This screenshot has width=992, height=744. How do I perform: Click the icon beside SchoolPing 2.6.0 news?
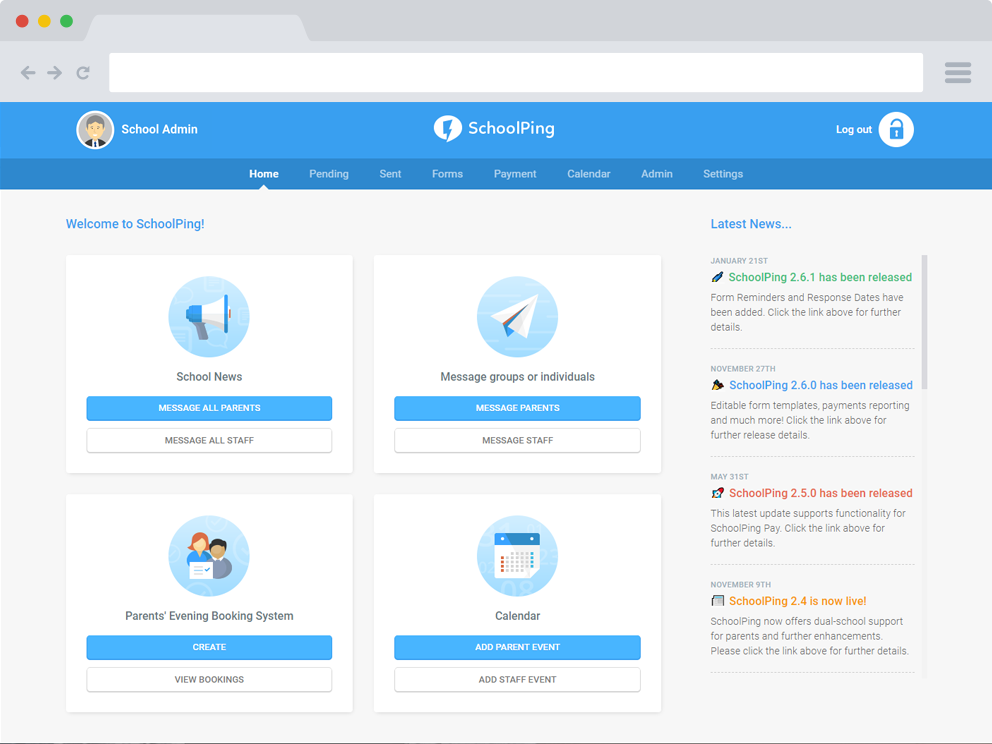click(717, 385)
